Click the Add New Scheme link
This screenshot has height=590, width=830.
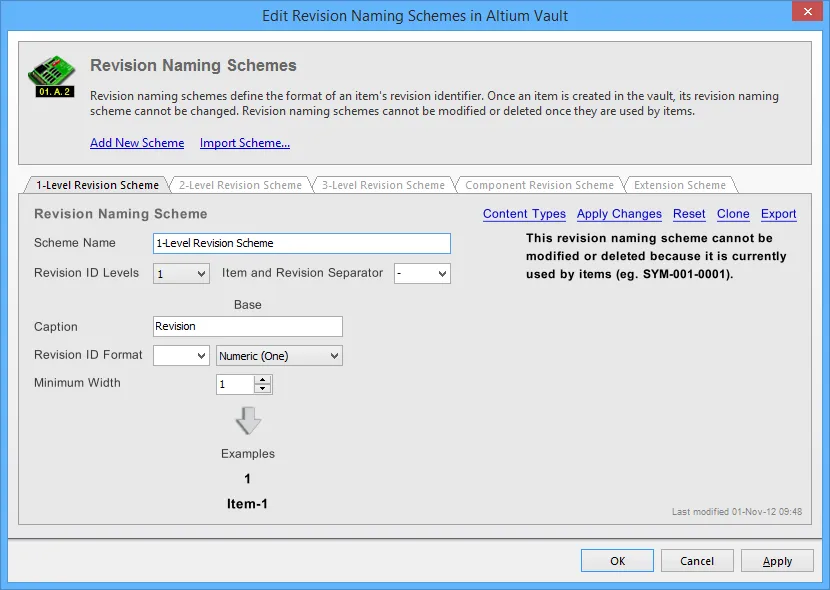[x=137, y=143]
